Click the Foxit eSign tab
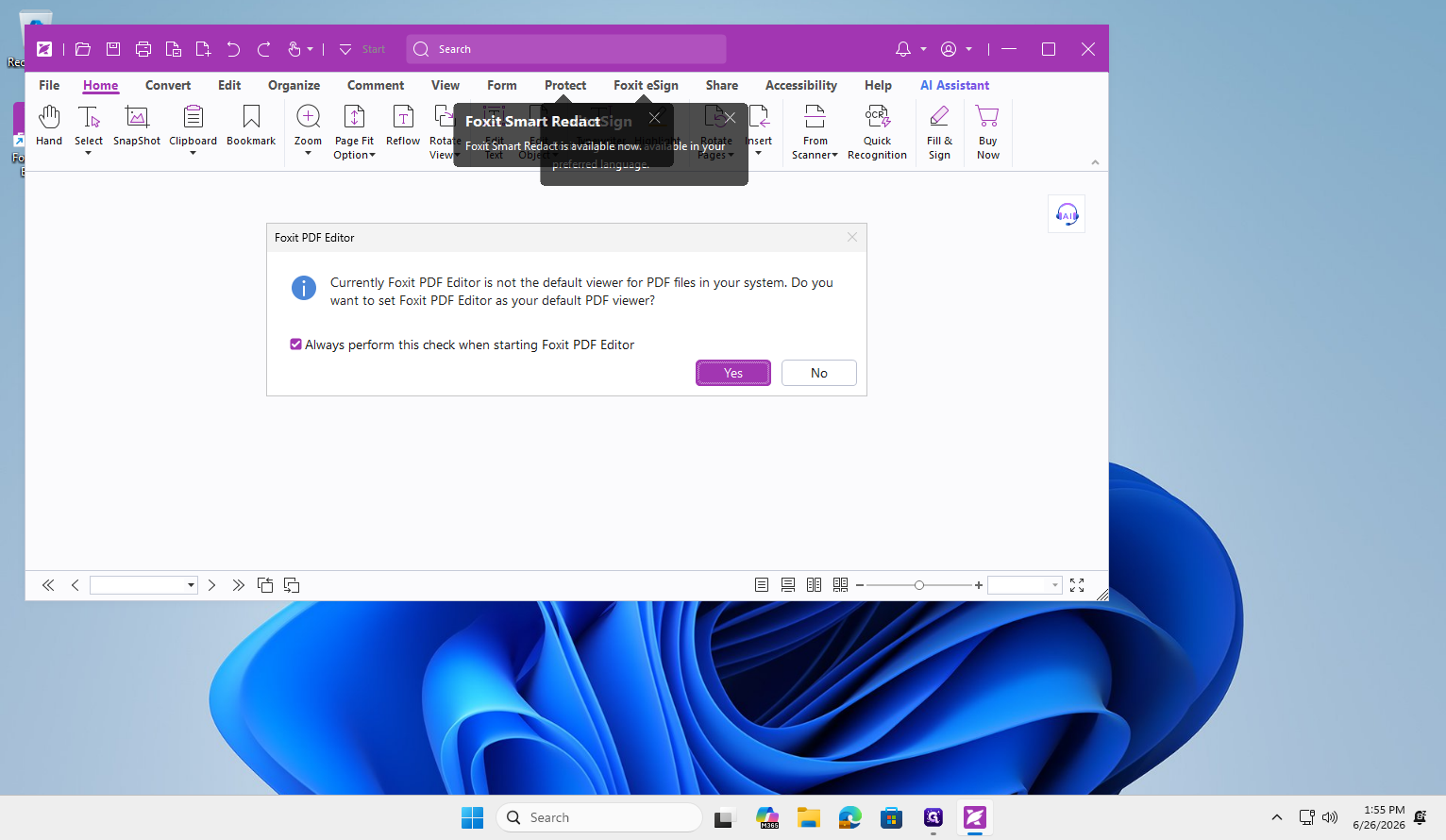The width and height of the screenshot is (1446, 840). pos(646,85)
